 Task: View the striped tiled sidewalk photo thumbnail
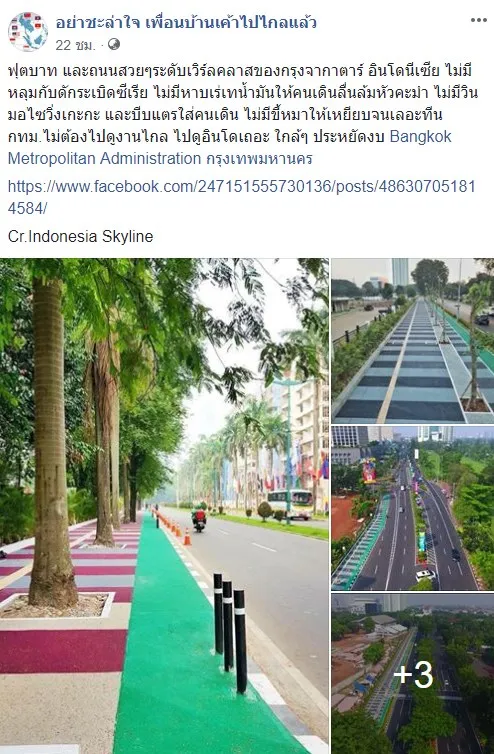(x=413, y=341)
